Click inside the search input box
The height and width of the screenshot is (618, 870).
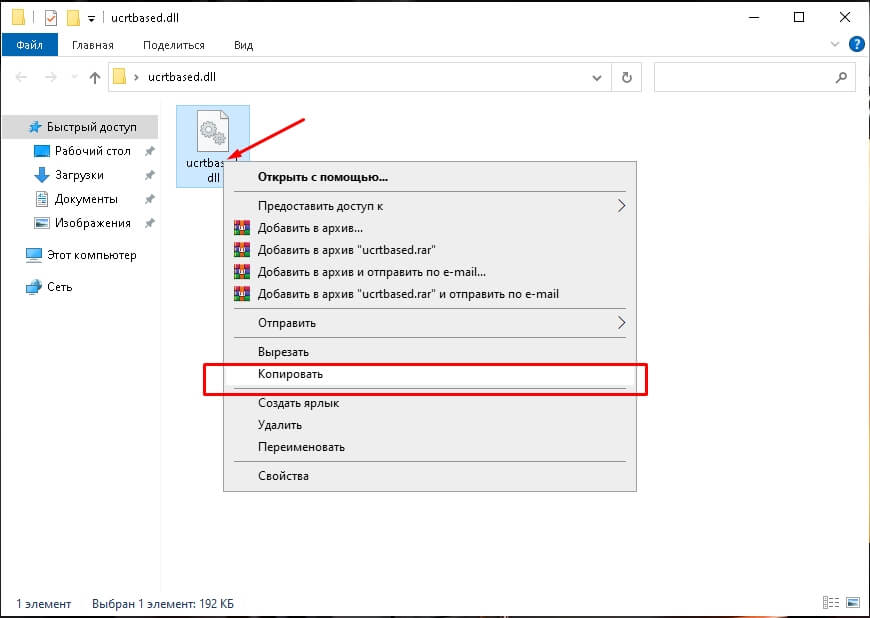(x=743, y=78)
